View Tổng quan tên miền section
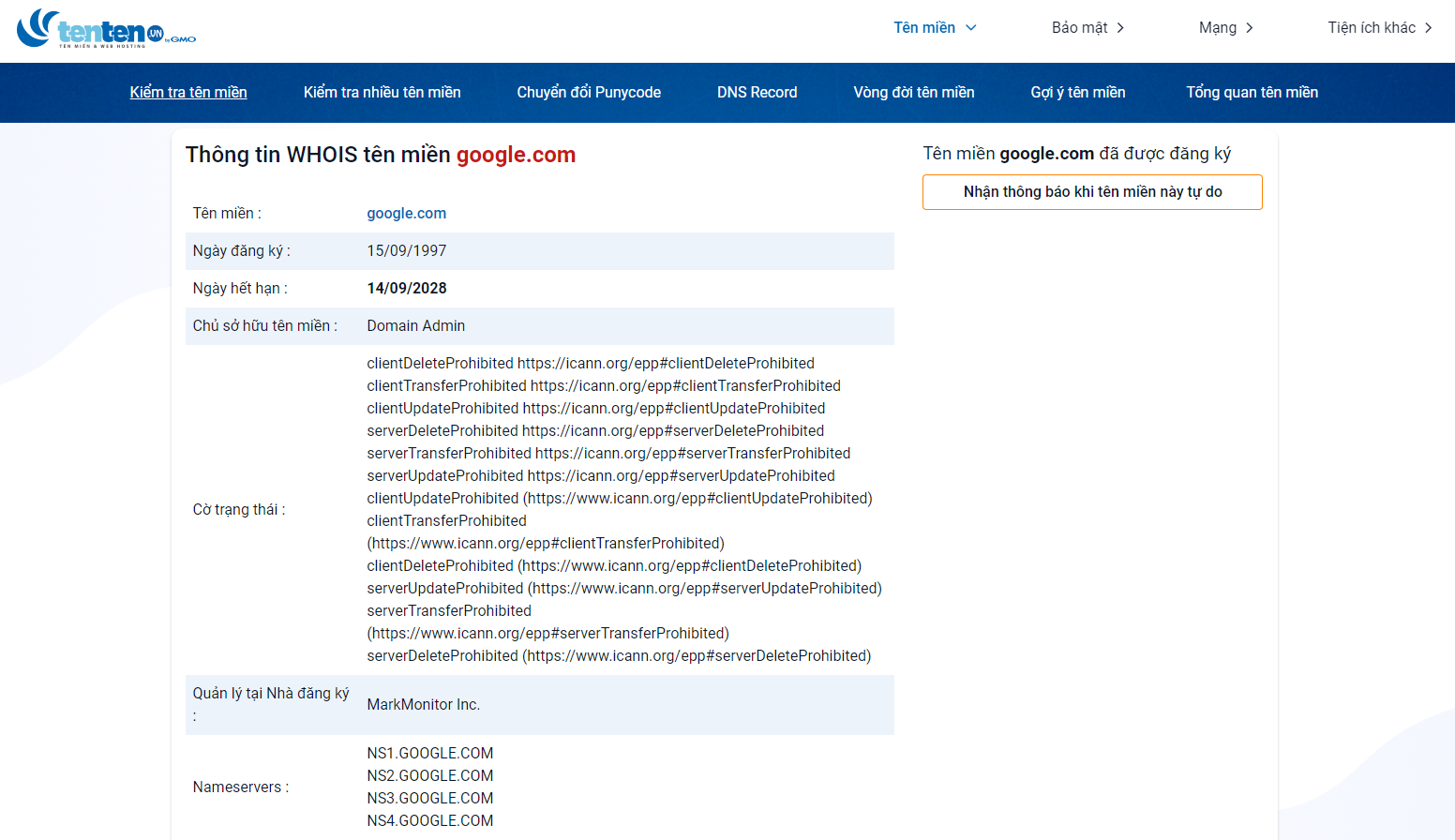The width and height of the screenshot is (1455, 840). click(x=1252, y=92)
